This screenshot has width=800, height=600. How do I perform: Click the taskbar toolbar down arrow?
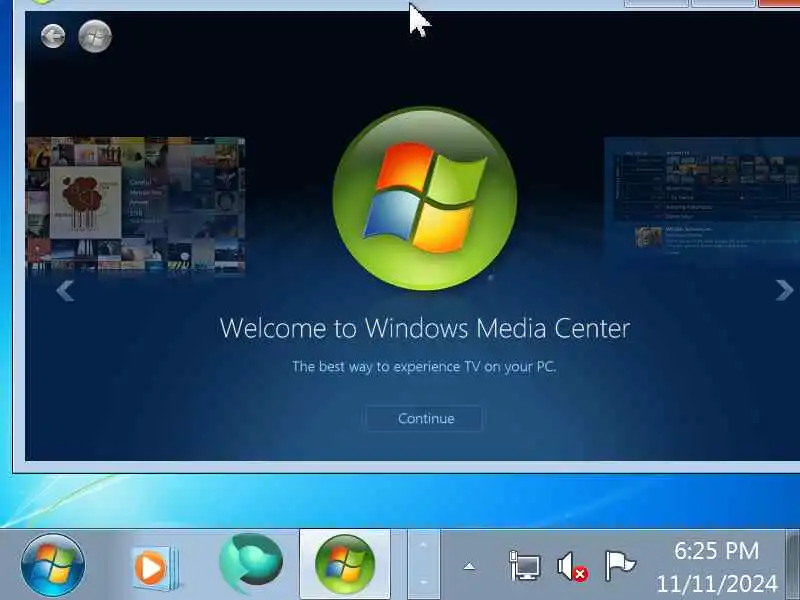click(423, 582)
